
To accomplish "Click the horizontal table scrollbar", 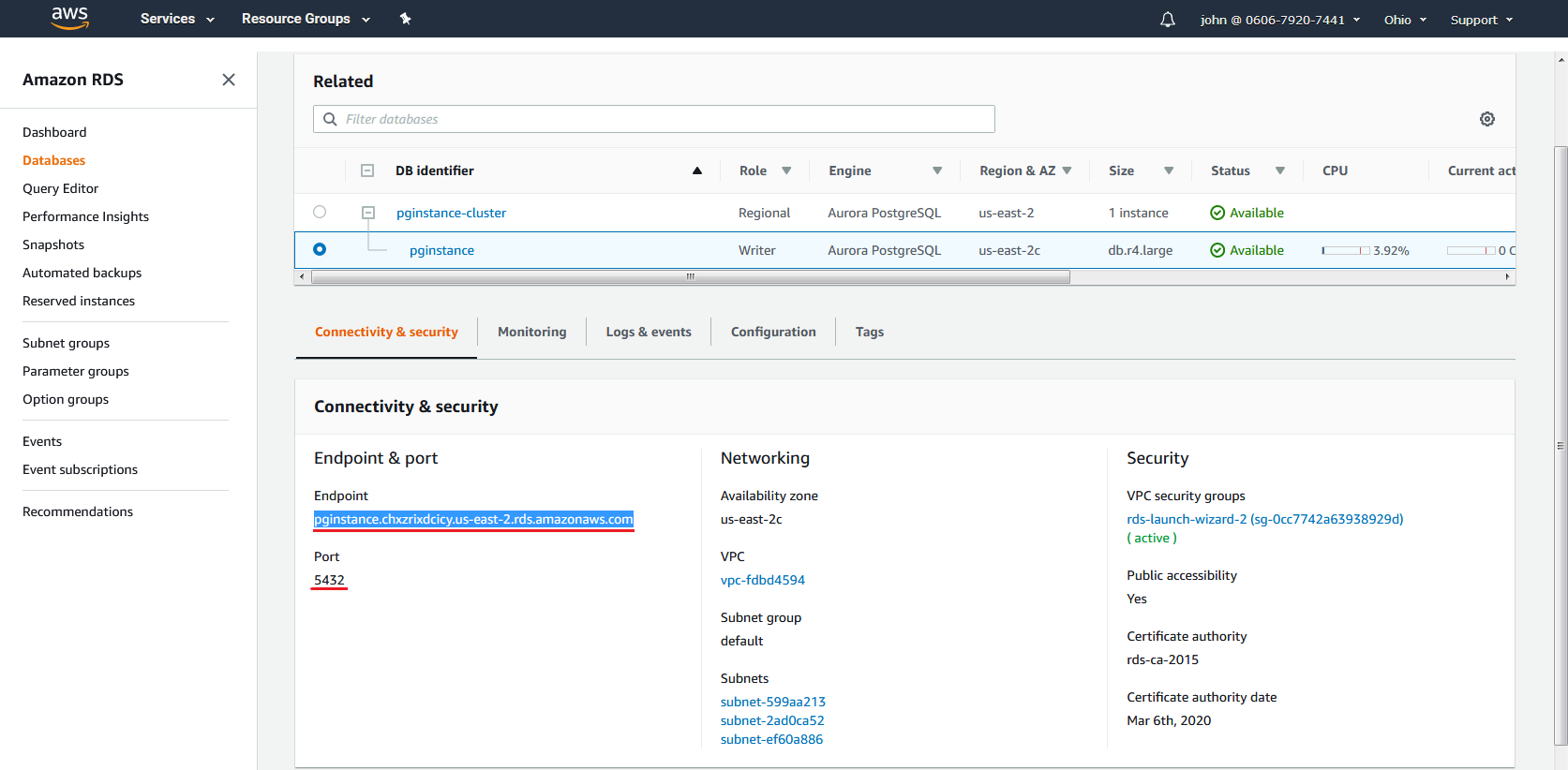I will pos(690,276).
